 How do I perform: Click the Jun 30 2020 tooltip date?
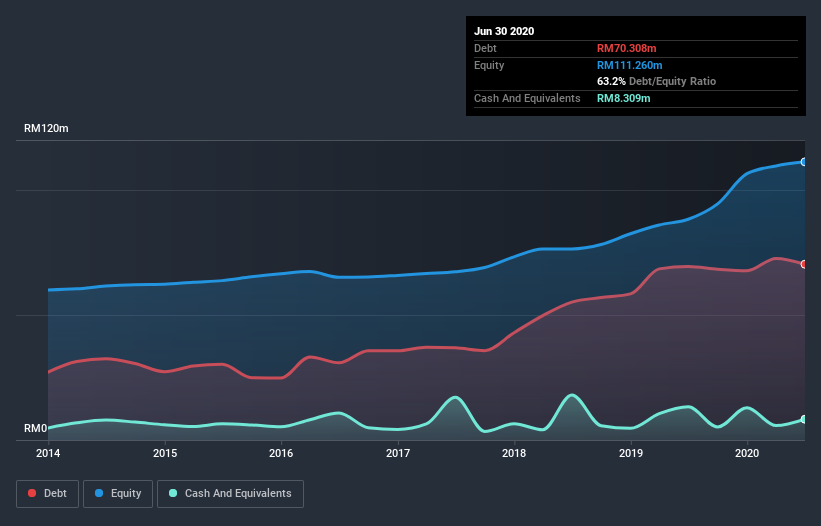504,31
